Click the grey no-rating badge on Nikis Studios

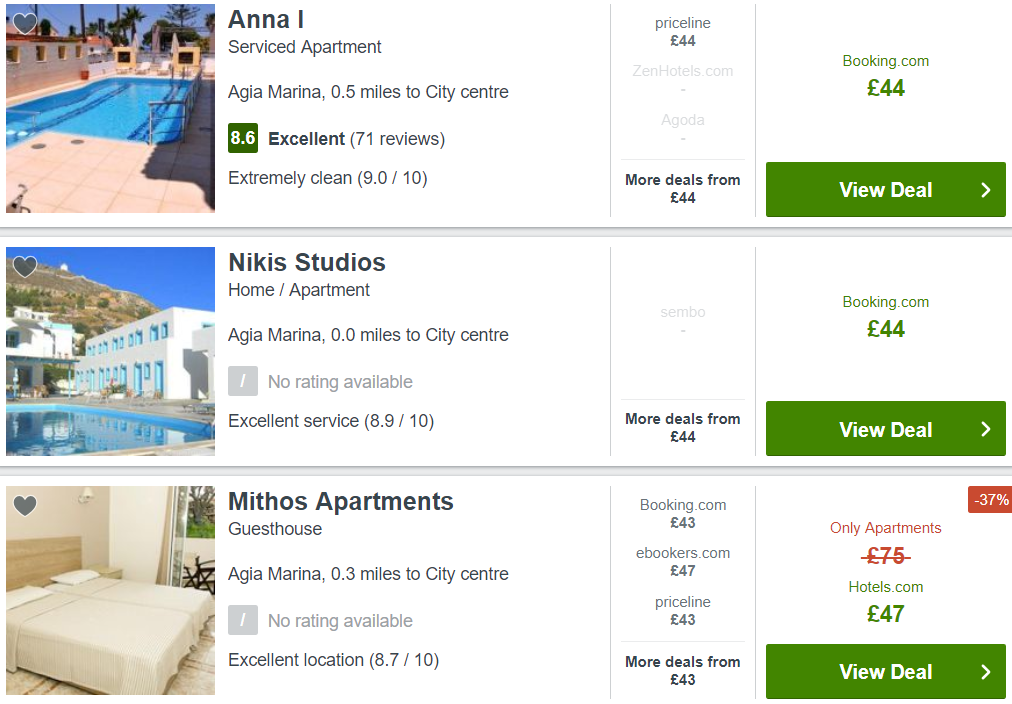pos(243,381)
